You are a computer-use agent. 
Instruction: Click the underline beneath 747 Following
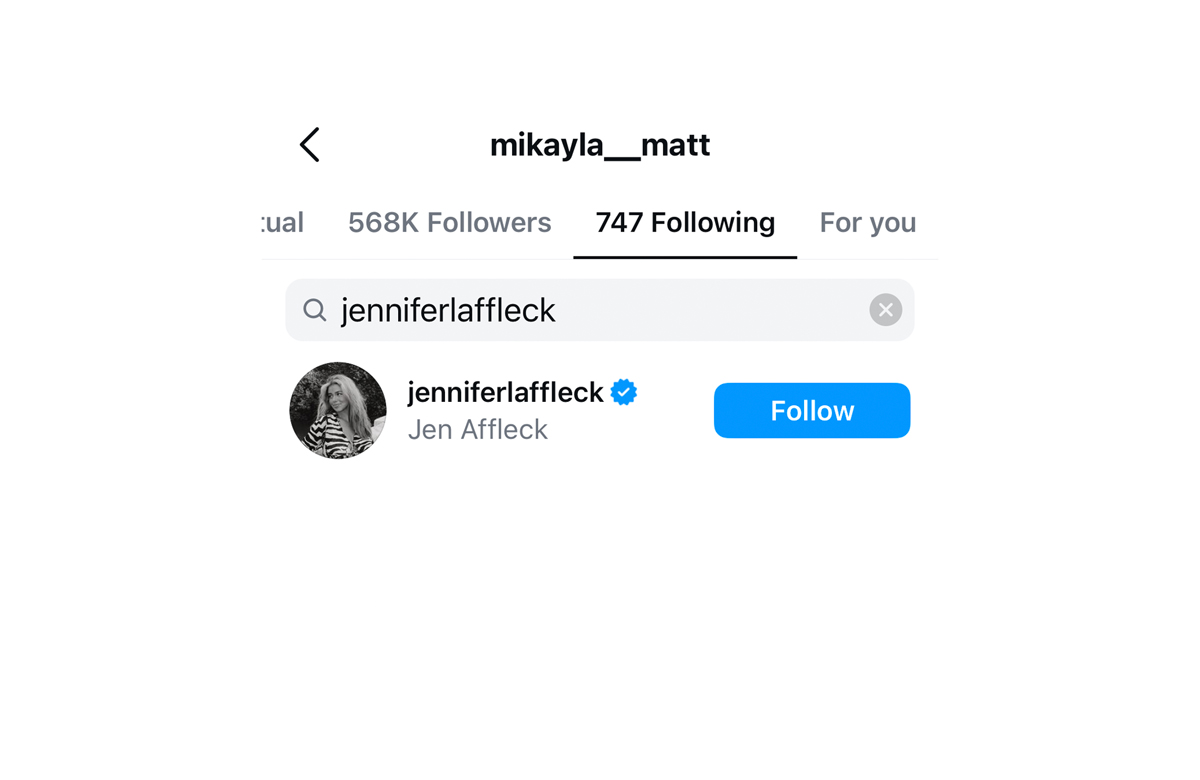[x=685, y=257]
